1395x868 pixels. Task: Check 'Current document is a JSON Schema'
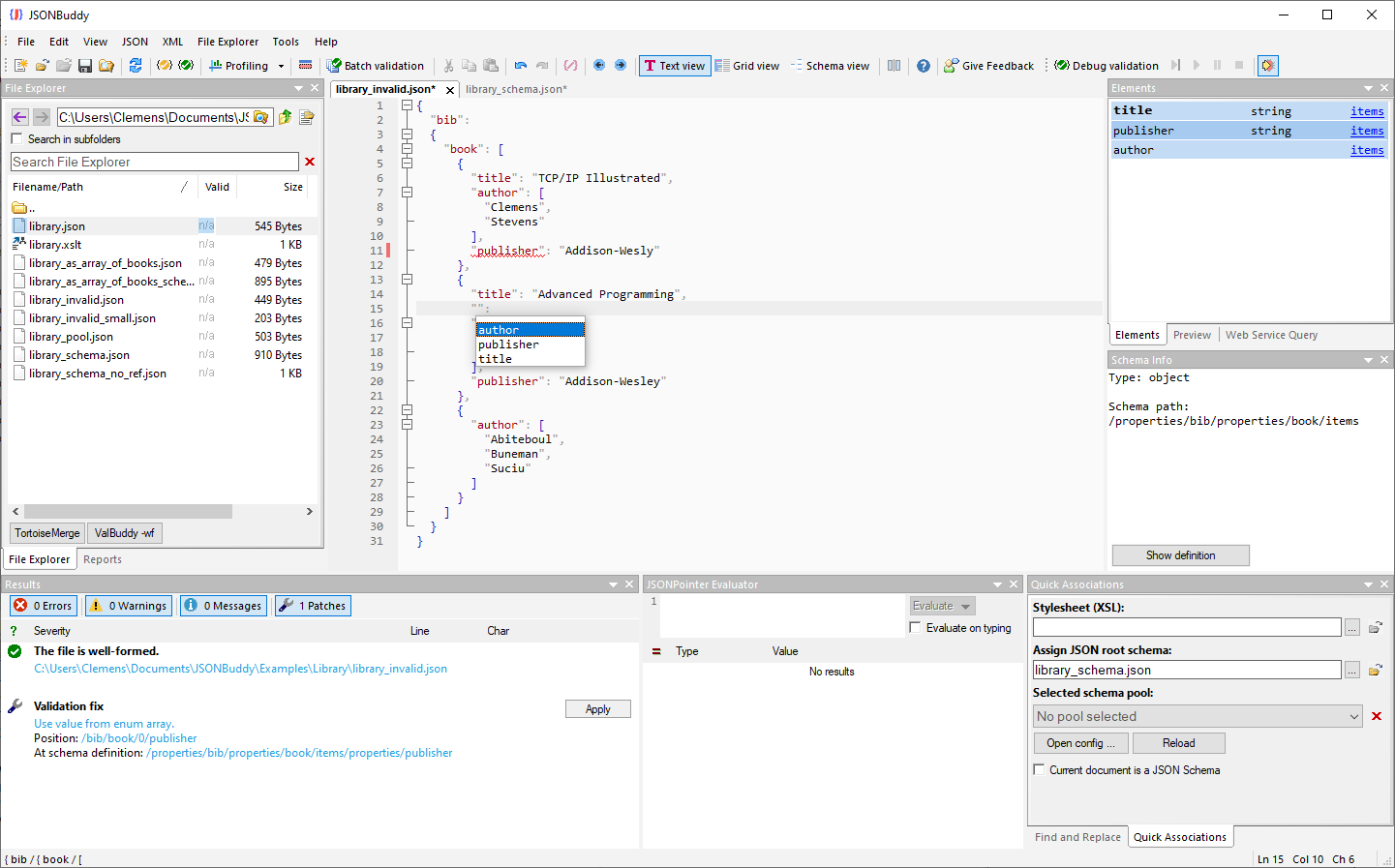[x=1040, y=770]
